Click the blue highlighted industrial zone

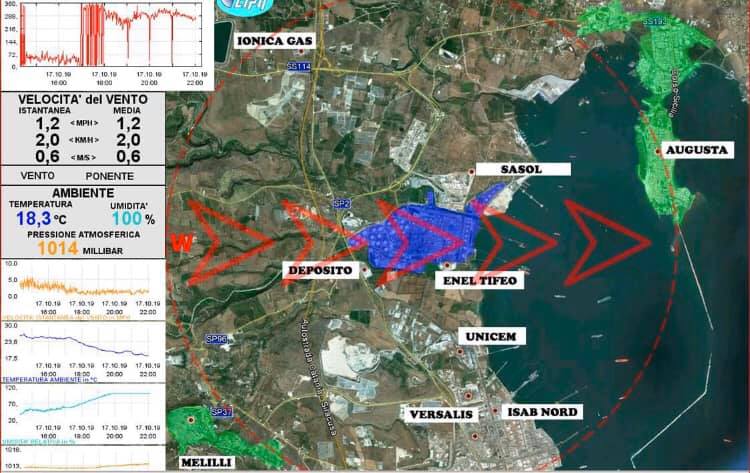(x=420, y=235)
